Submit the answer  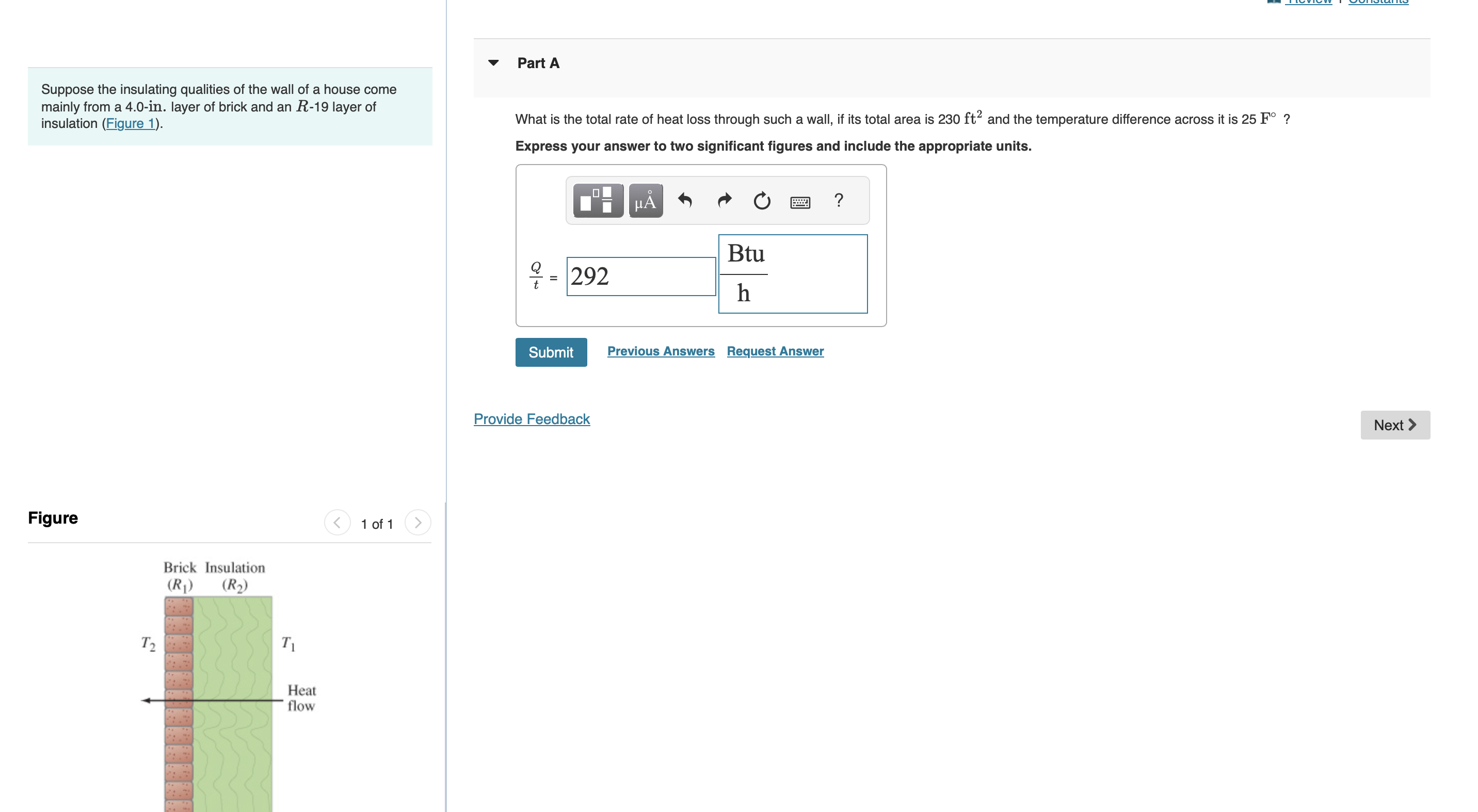click(550, 352)
